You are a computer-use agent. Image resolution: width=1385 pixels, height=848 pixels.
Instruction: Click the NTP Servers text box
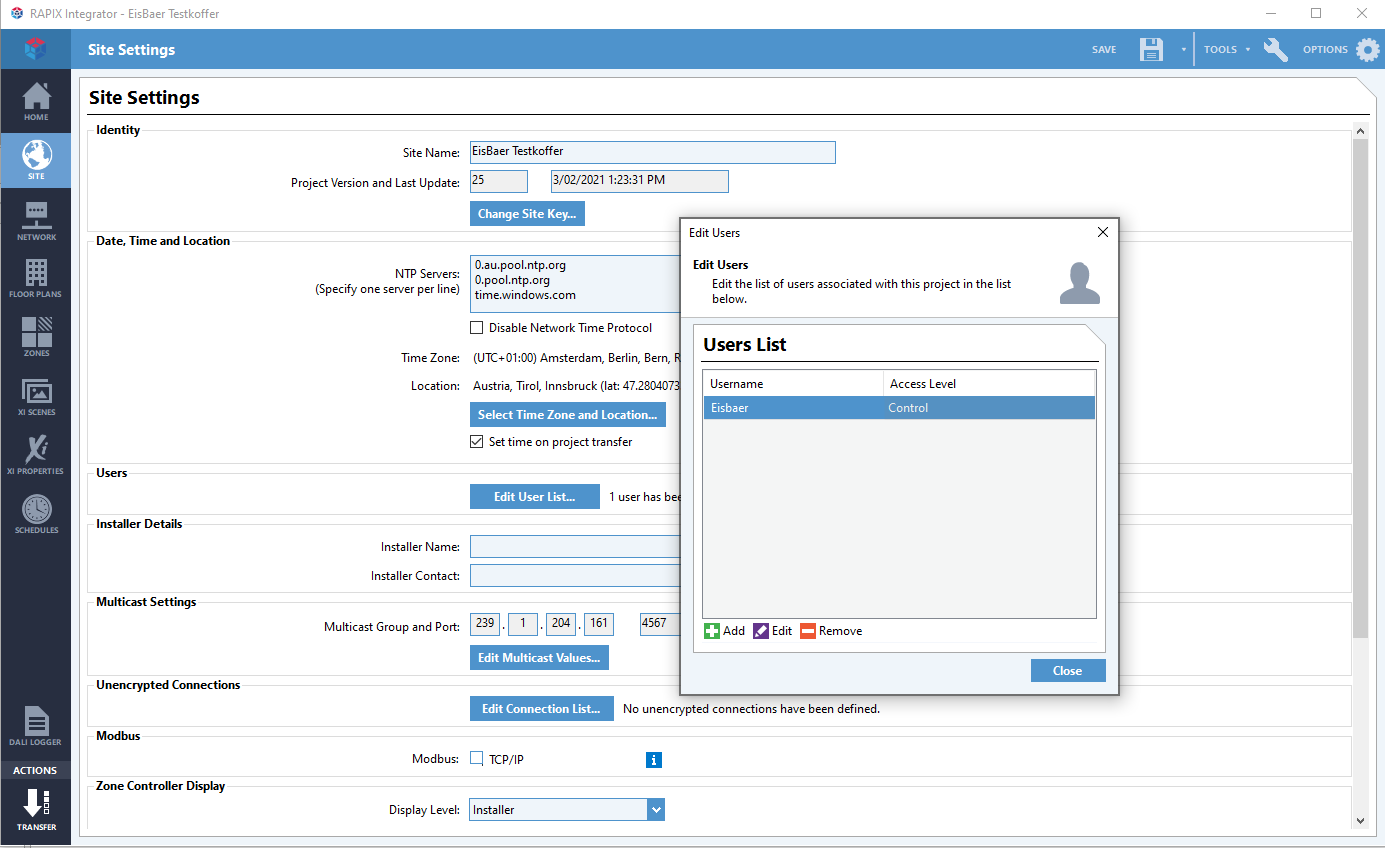[575, 284]
